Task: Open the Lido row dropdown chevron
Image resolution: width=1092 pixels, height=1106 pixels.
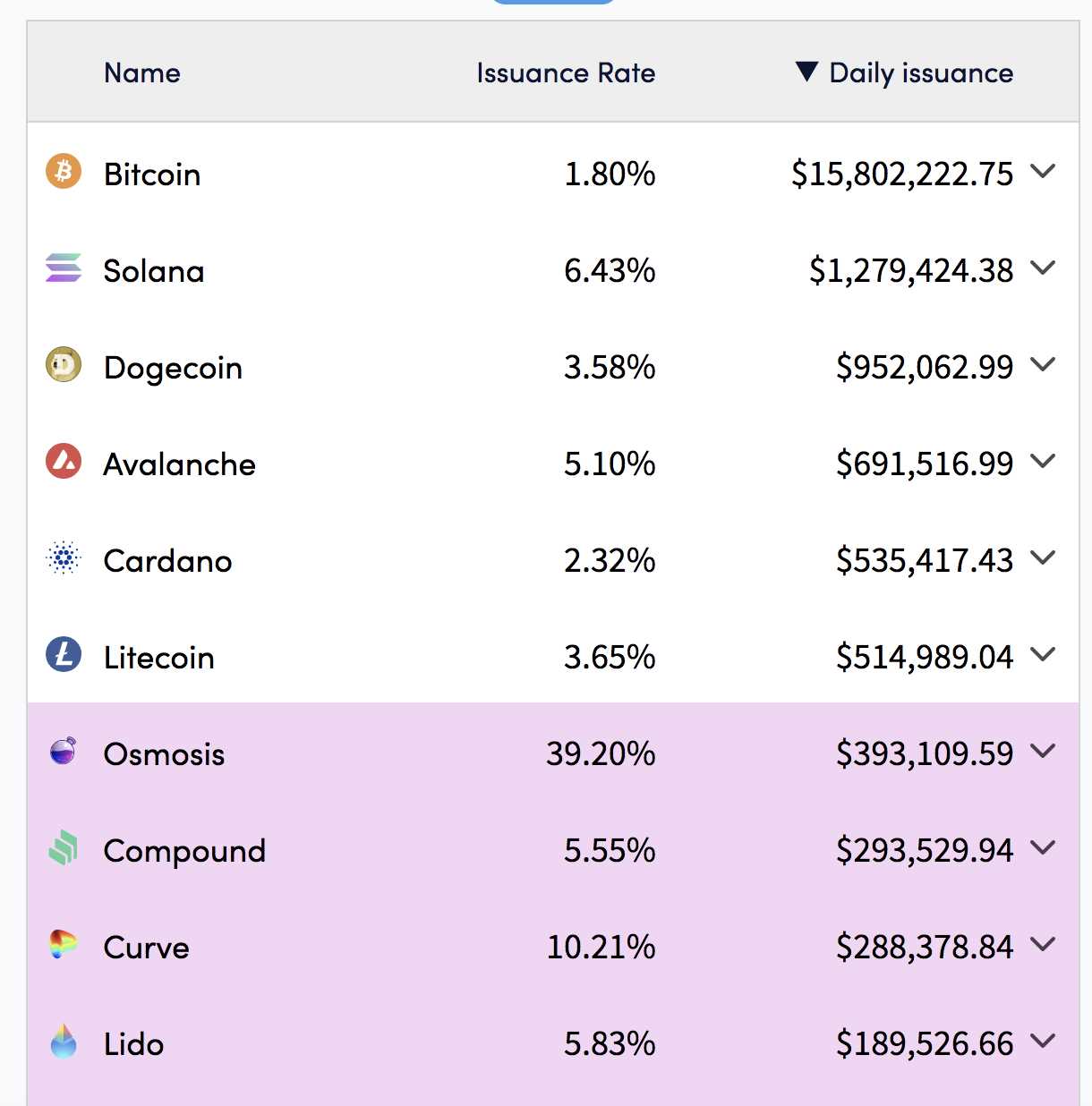Action: [x=1043, y=1040]
